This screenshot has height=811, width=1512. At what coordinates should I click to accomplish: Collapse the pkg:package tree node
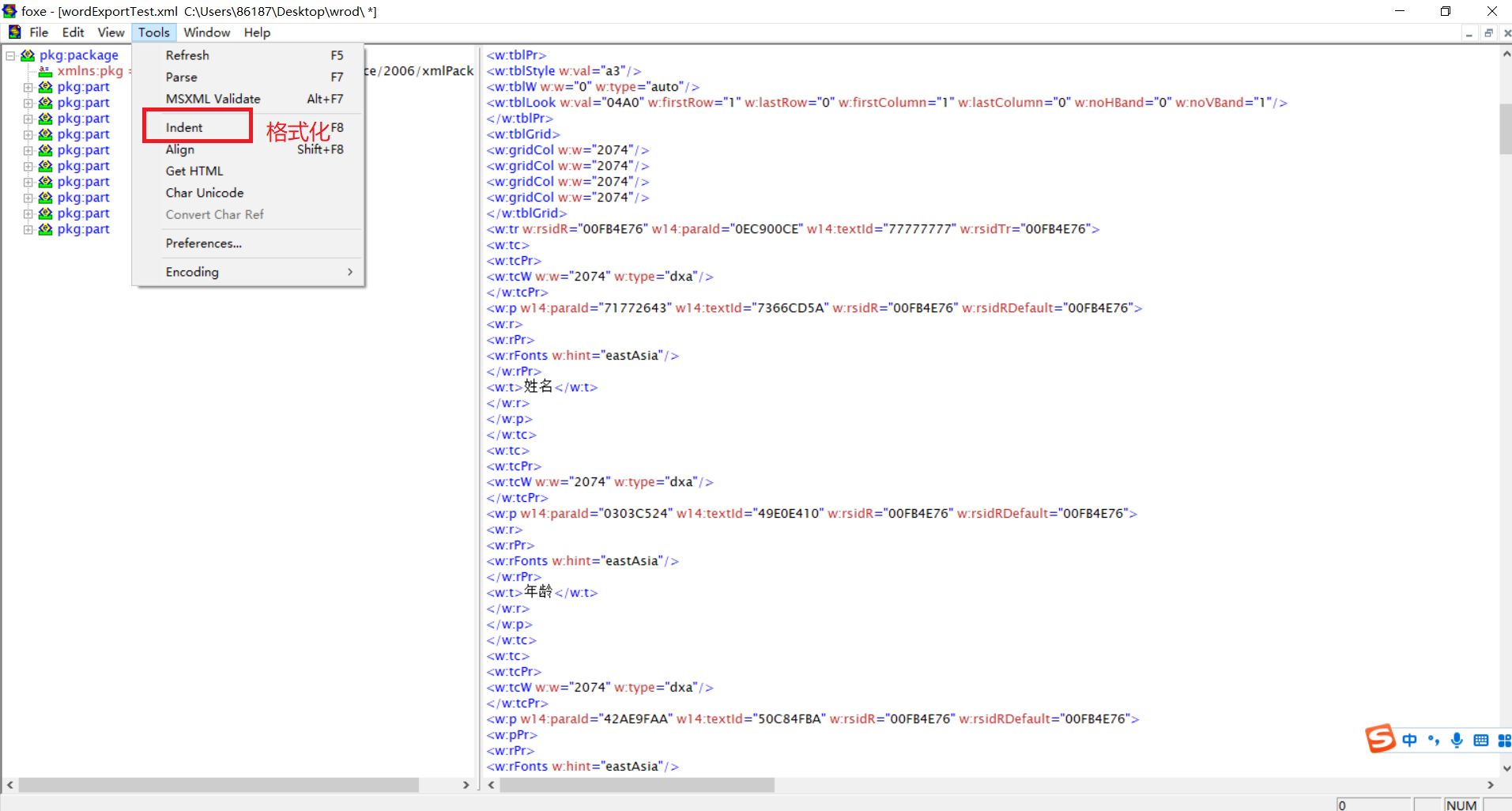click(x=10, y=55)
